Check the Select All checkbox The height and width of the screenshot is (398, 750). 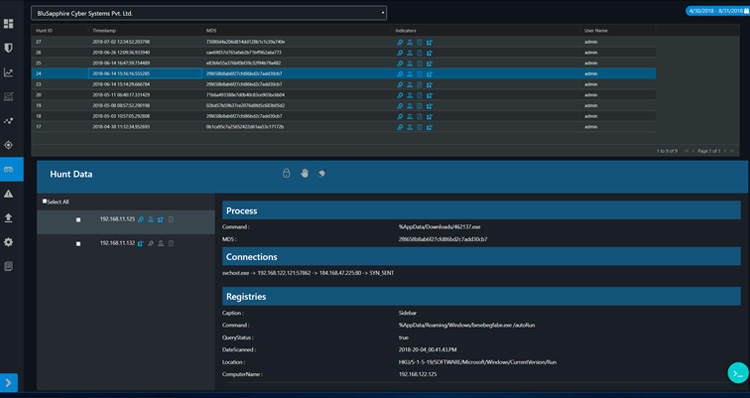(44, 201)
